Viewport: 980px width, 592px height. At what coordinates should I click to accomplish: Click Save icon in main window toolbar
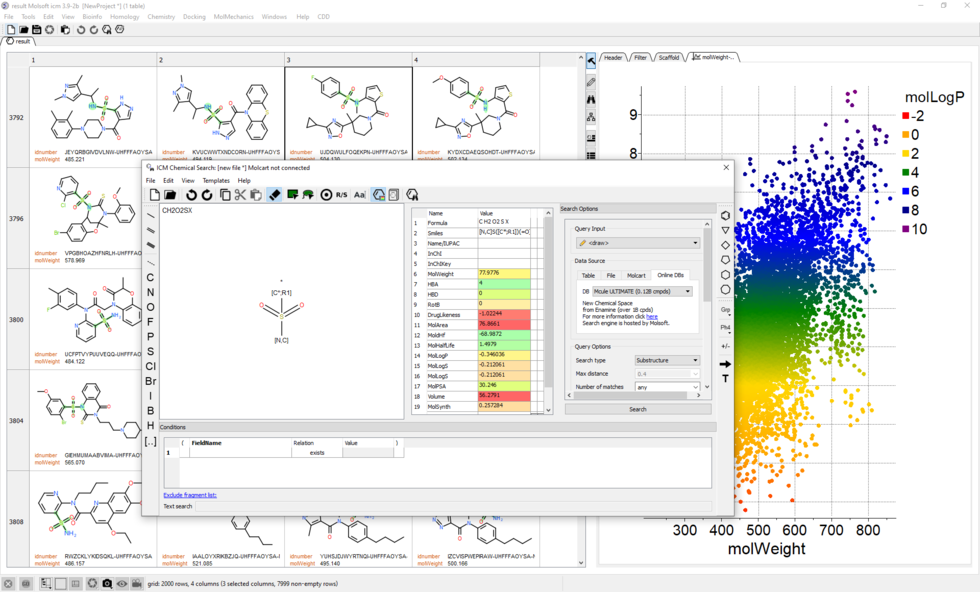pos(36,29)
